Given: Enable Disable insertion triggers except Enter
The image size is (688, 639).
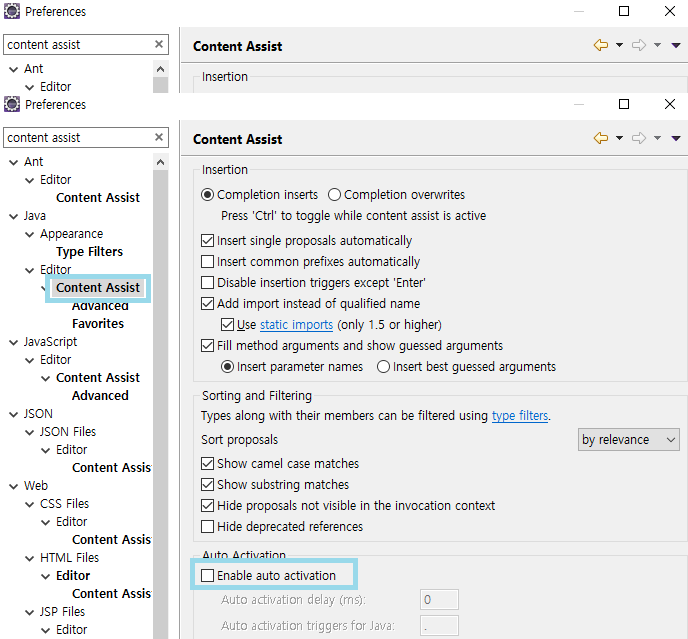Looking at the screenshot, I should 207,283.
